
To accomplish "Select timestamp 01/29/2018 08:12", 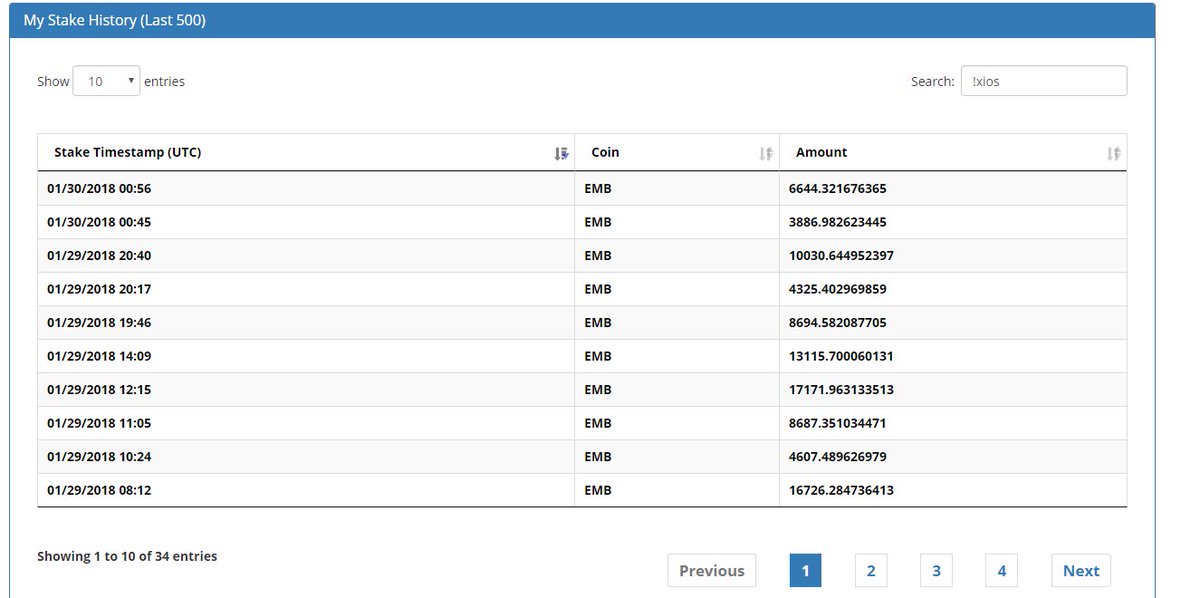I will click(99, 490).
